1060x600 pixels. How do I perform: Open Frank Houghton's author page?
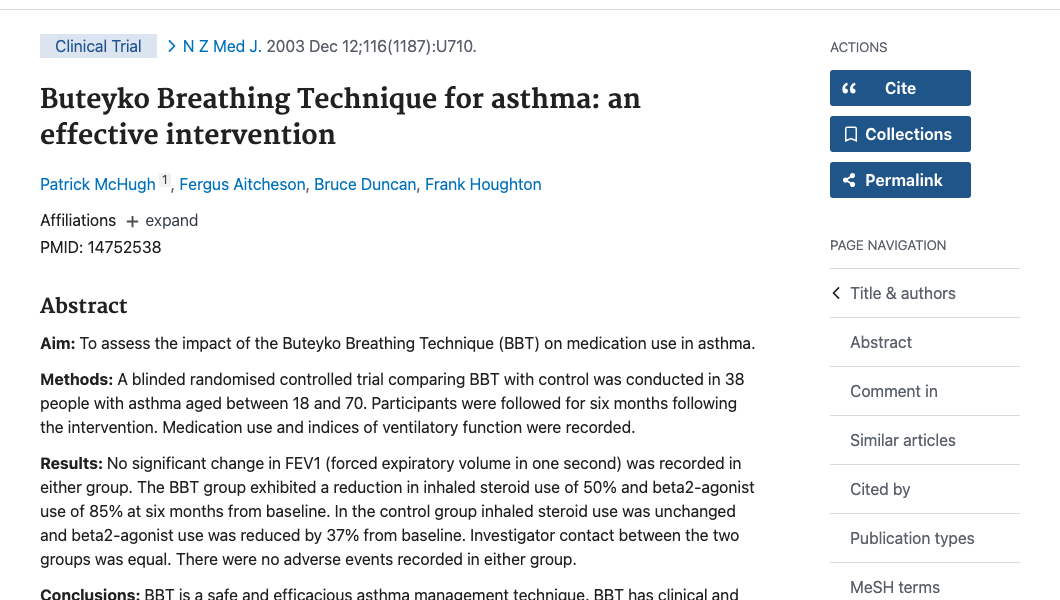point(483,184)
